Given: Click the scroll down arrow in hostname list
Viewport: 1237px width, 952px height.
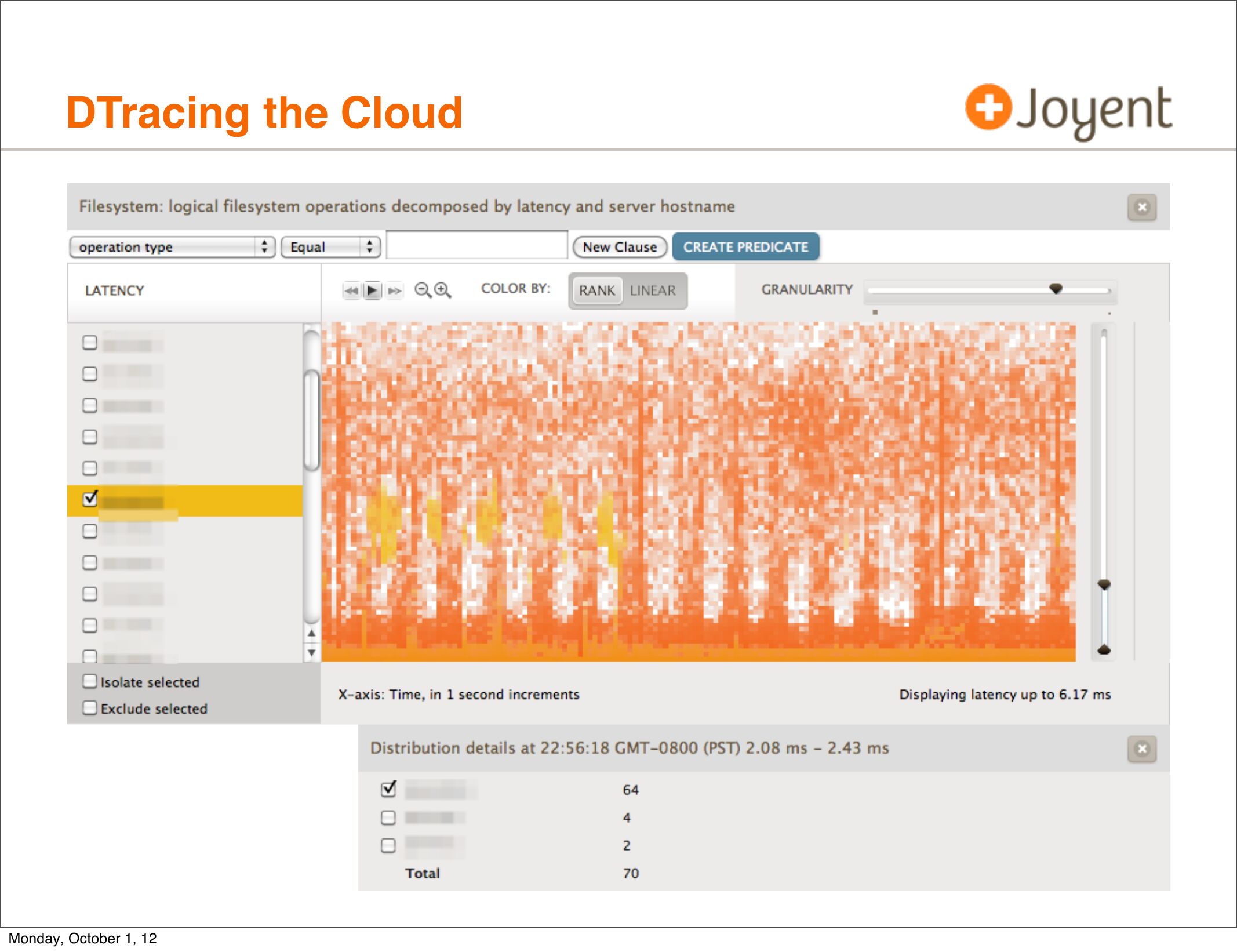Looking at the screenshot, I should pyautogui.click(x=312, y=653).
